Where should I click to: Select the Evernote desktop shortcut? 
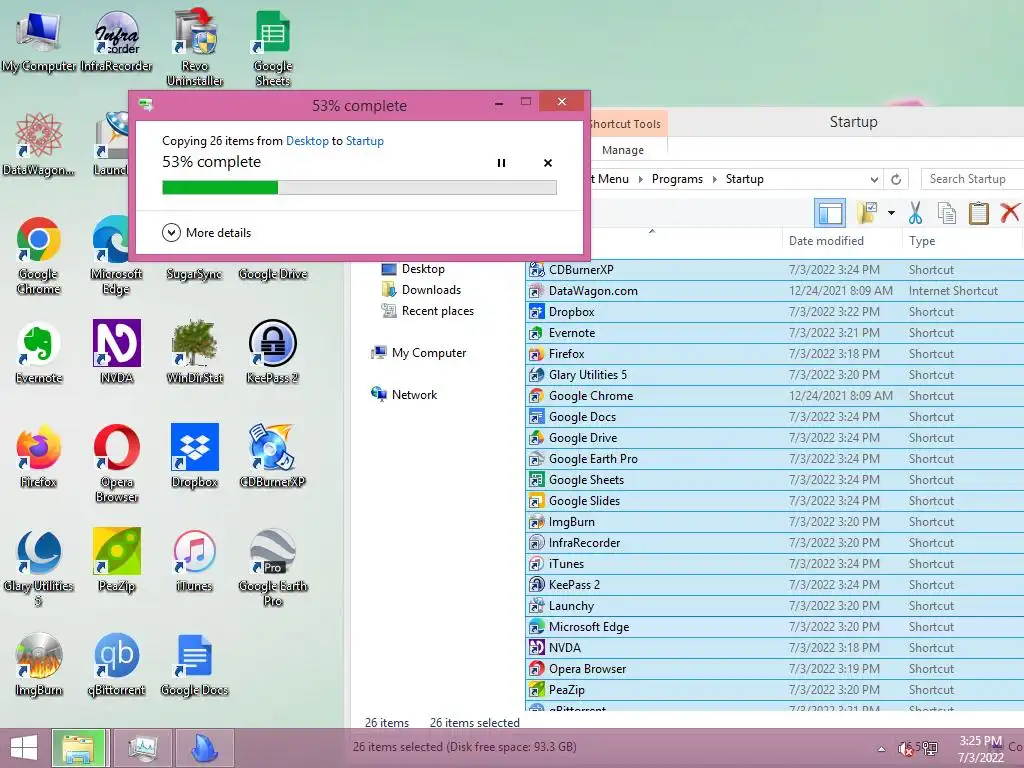tap(39, 353)
